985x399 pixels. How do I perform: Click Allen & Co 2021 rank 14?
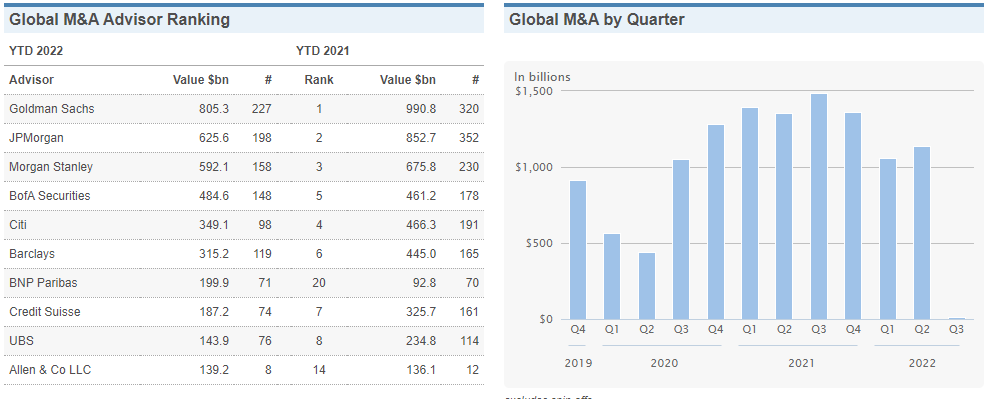point(319,369)
